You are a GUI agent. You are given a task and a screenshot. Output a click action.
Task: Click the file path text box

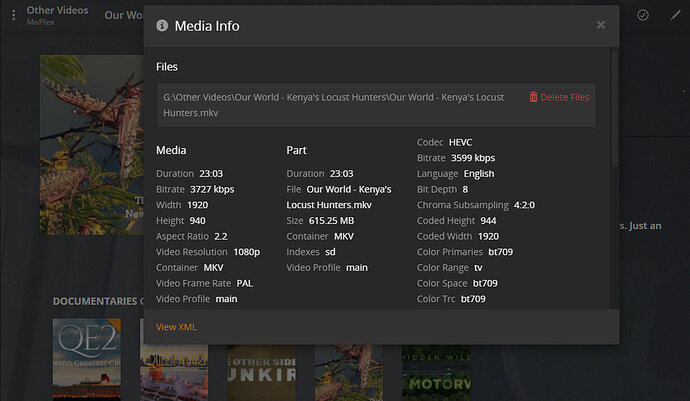(x=376, y=105)
